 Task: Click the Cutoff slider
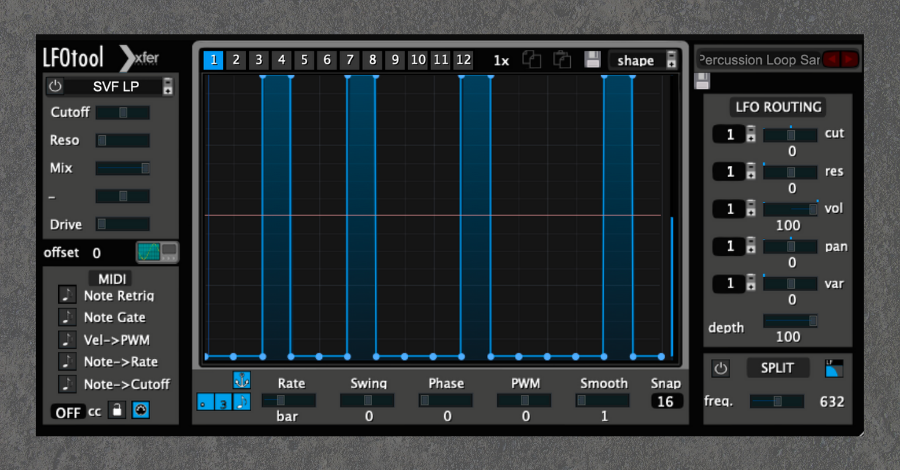[x=123, y=112]
